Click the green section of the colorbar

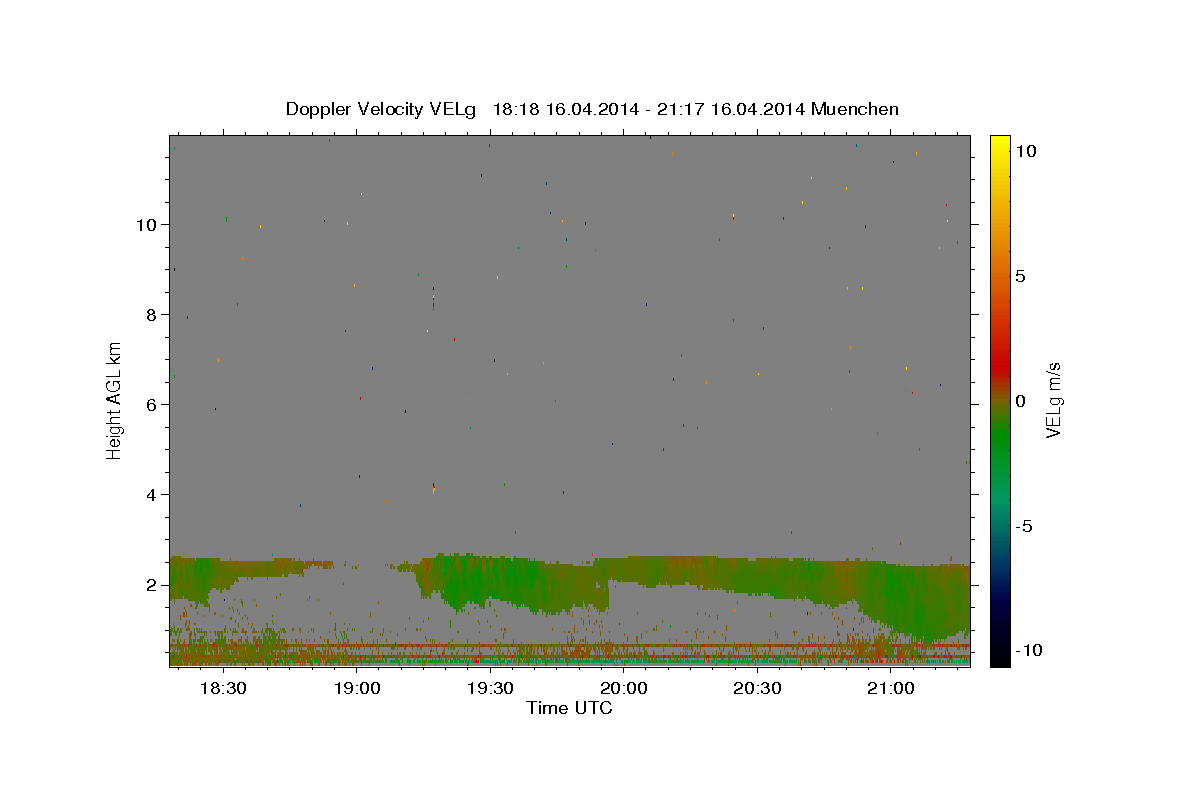pyautogui.click(x=999, y=440)
